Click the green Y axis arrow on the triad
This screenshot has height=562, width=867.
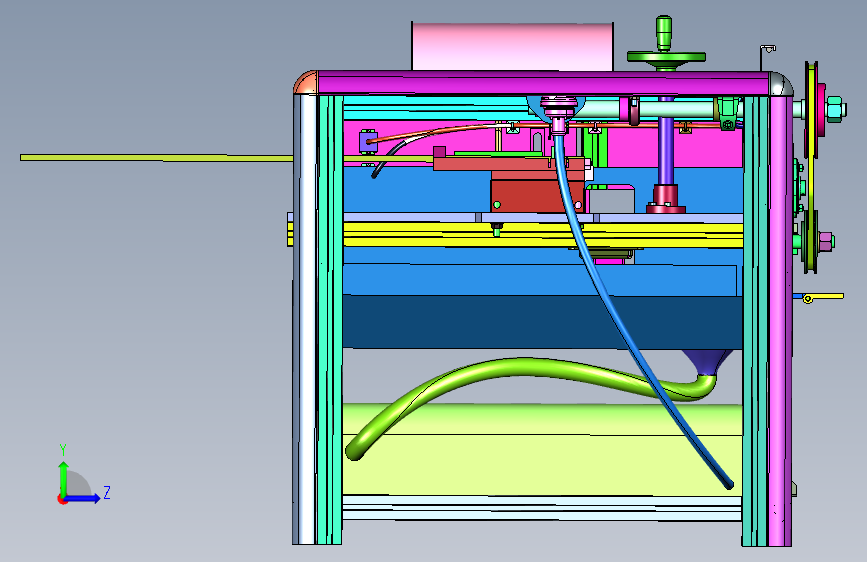click(64, 478)
